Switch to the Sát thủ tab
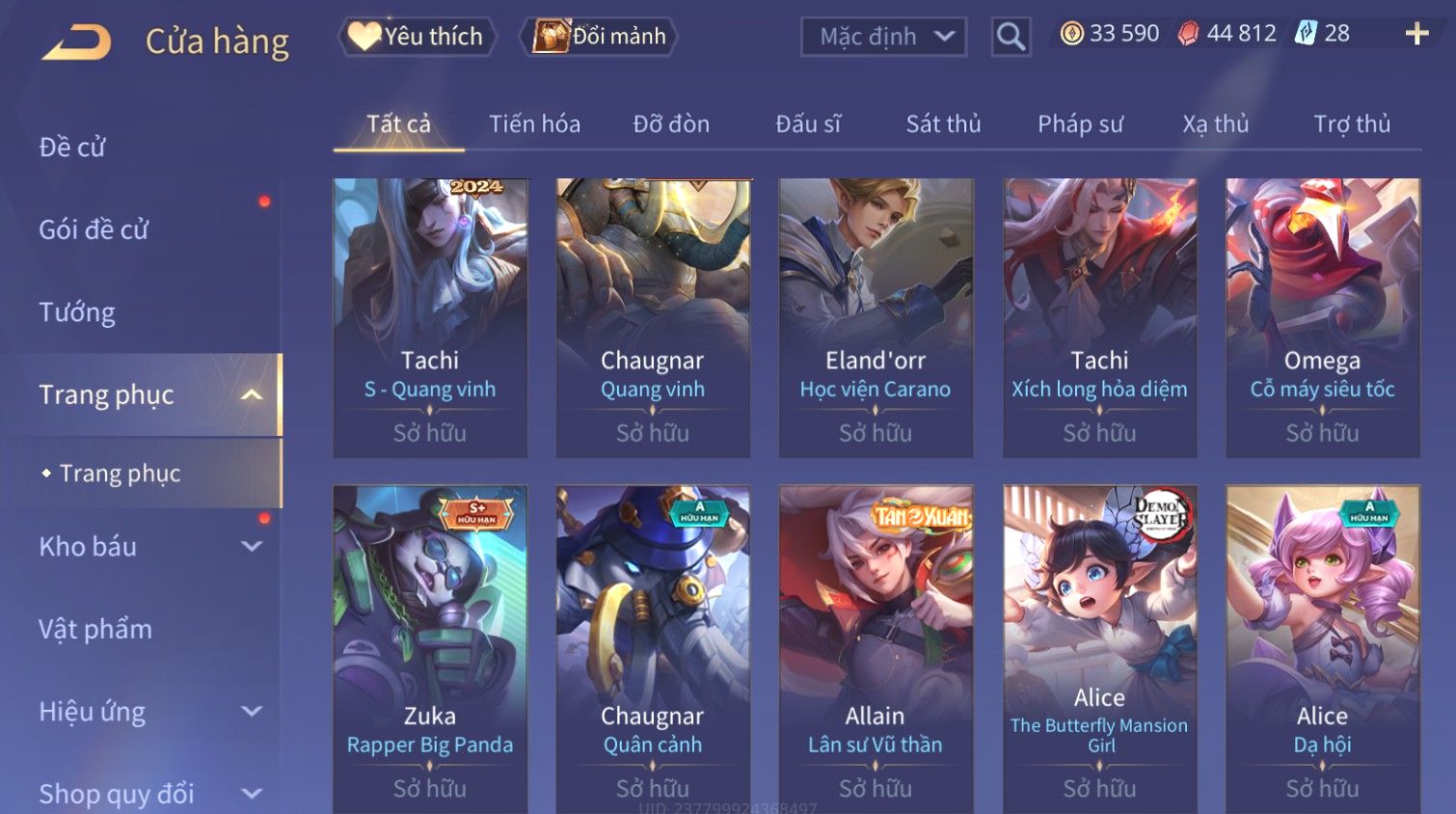The image size is (1456, 814). (x=943, y=124)
